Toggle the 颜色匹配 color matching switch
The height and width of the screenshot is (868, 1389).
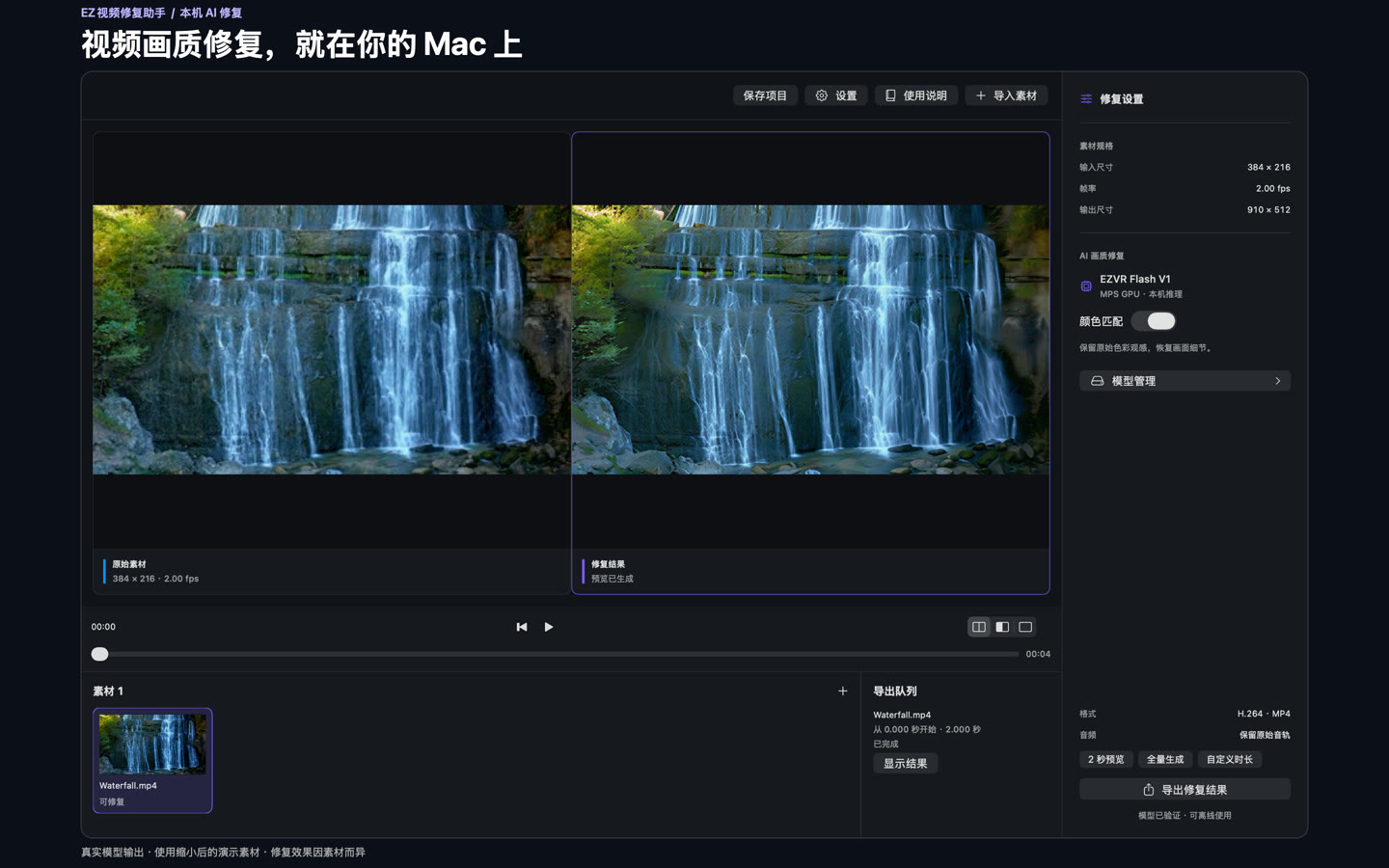click(x=1154, y=321)
